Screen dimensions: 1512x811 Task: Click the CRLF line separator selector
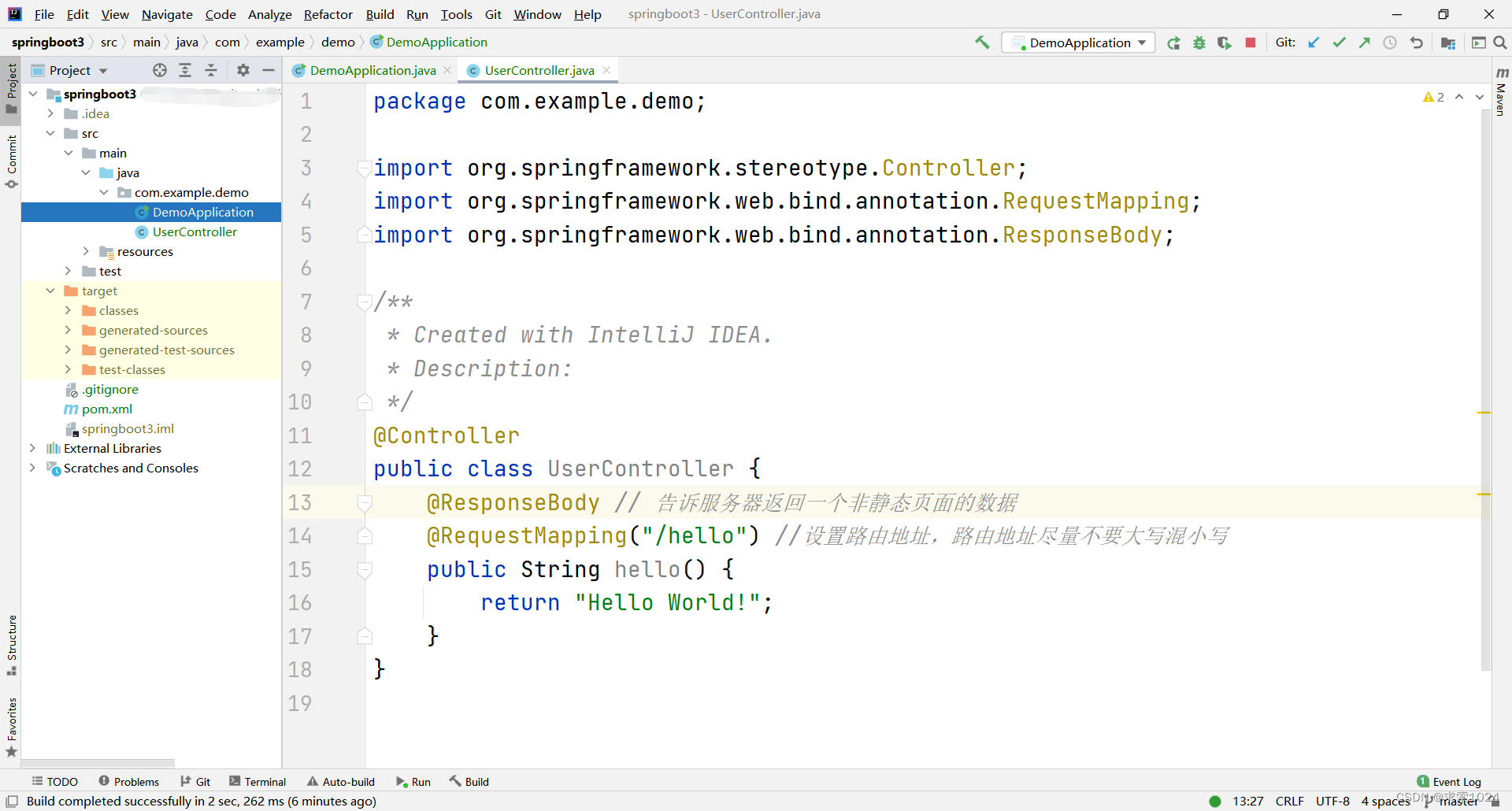pos(1289,802)
